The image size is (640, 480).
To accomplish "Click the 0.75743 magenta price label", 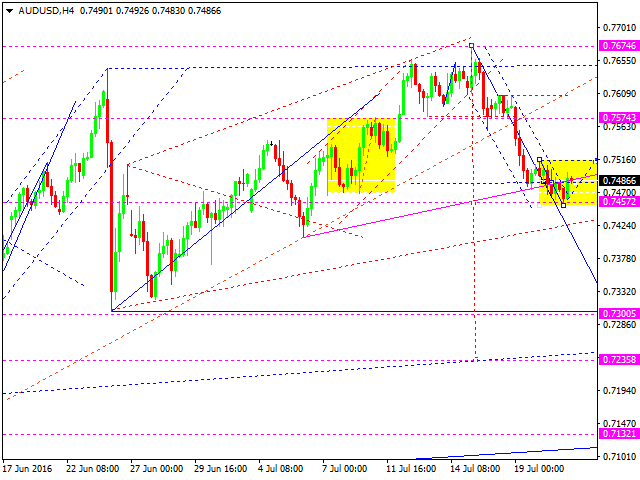I will 619,118.
